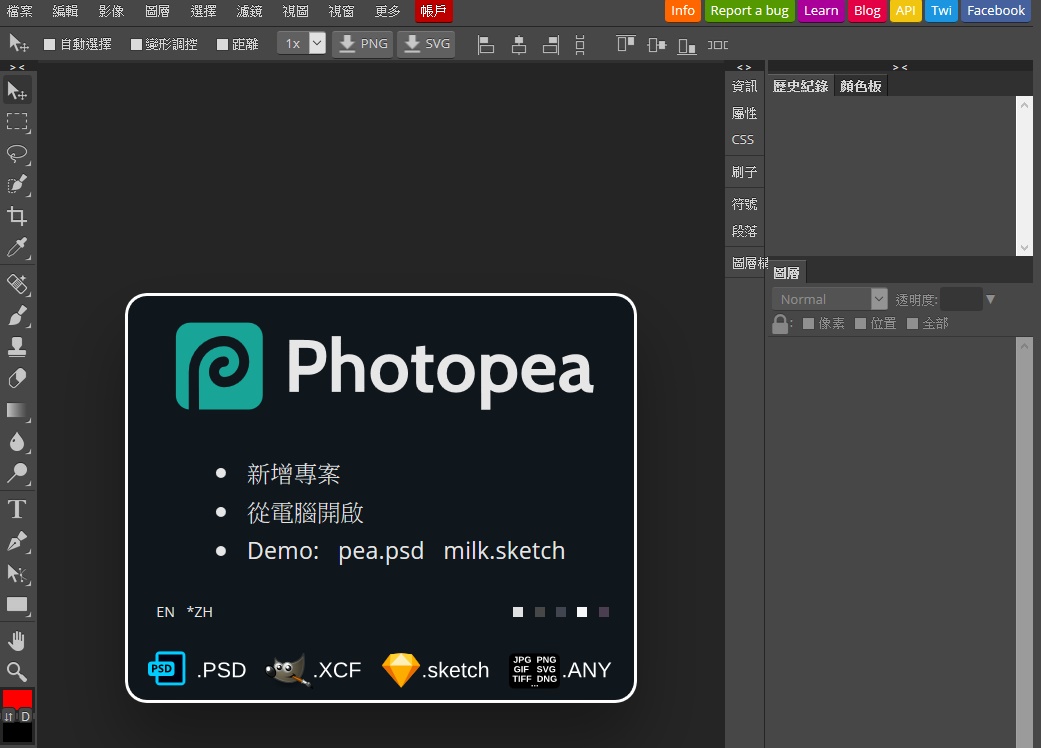Open the 編輯 menu
This screenshot has height=748, width=1041.
tap(65, 11)
